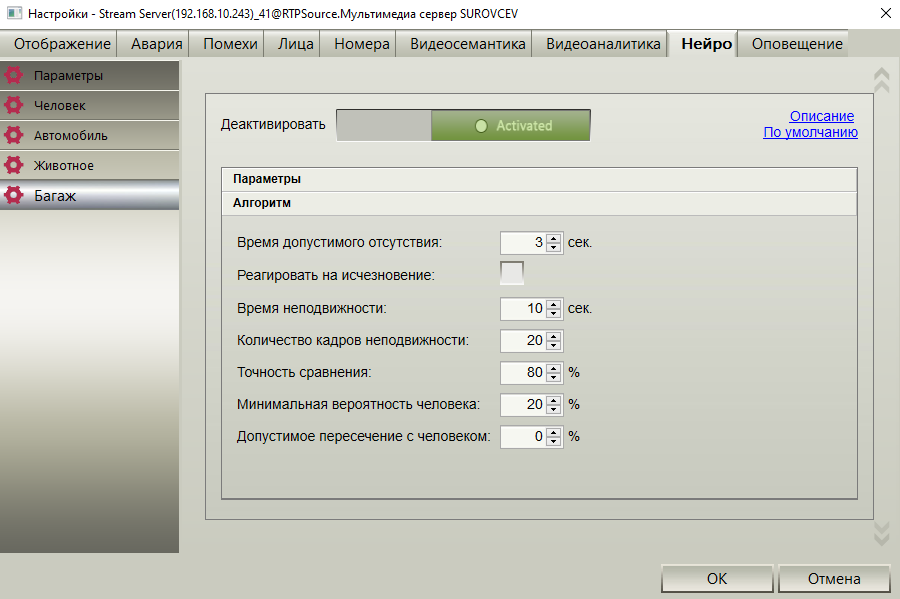900x599 pixels.
Task: Click the double down chevron scroll icon
Action: pos(881,533)
